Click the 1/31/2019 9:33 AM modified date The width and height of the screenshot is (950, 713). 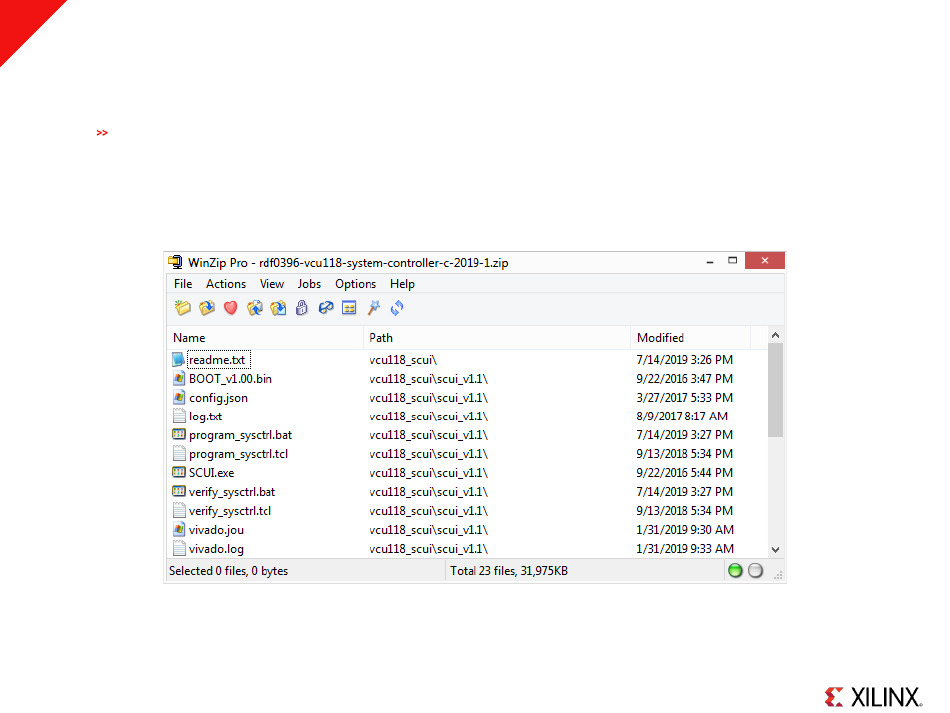click(x=685, y=548)
